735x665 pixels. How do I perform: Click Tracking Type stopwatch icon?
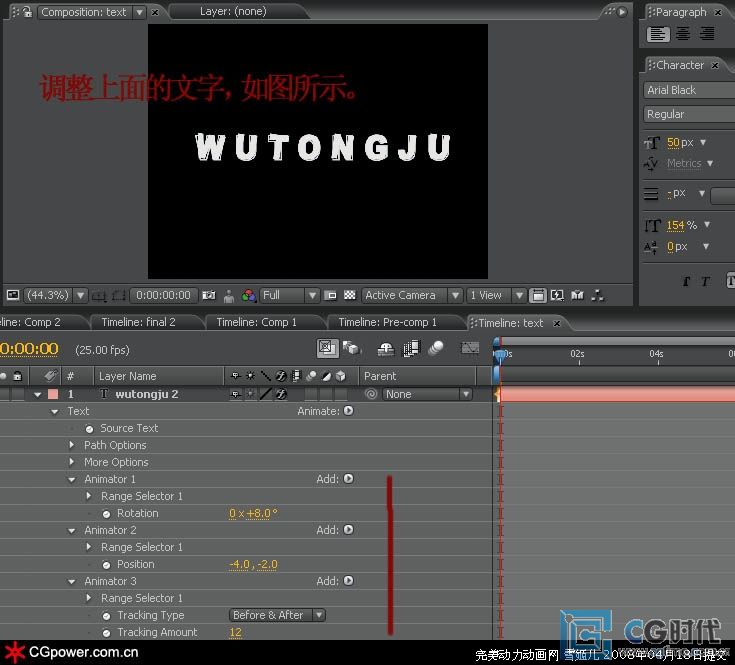pyautogui.click(x=106, y=616)
